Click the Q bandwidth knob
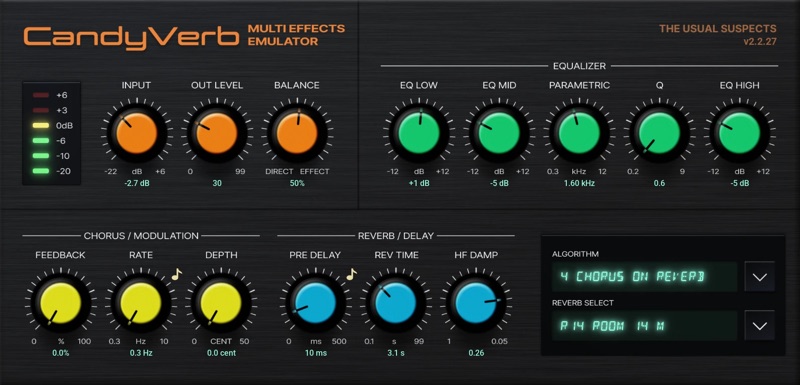Image resolution: width=800 pixels, height=385 pixels. tap(659, 133)
